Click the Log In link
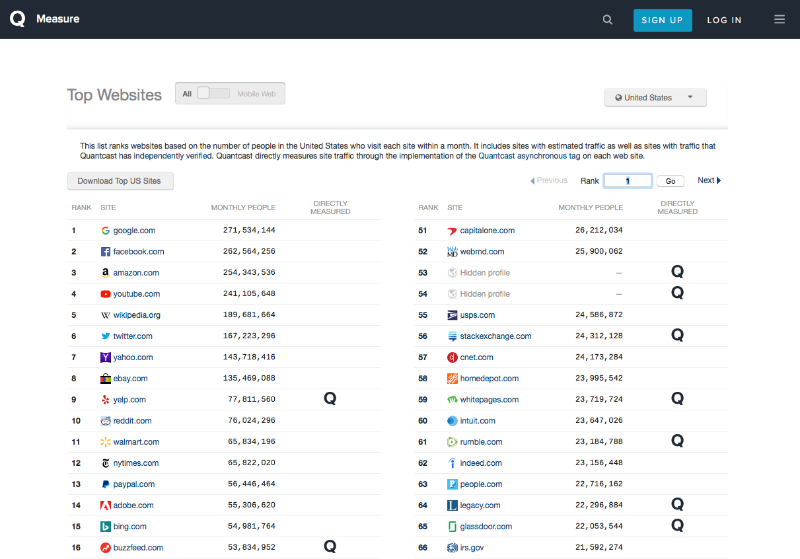This screenshot has height=559, width=800. click(x=724, y=20)
